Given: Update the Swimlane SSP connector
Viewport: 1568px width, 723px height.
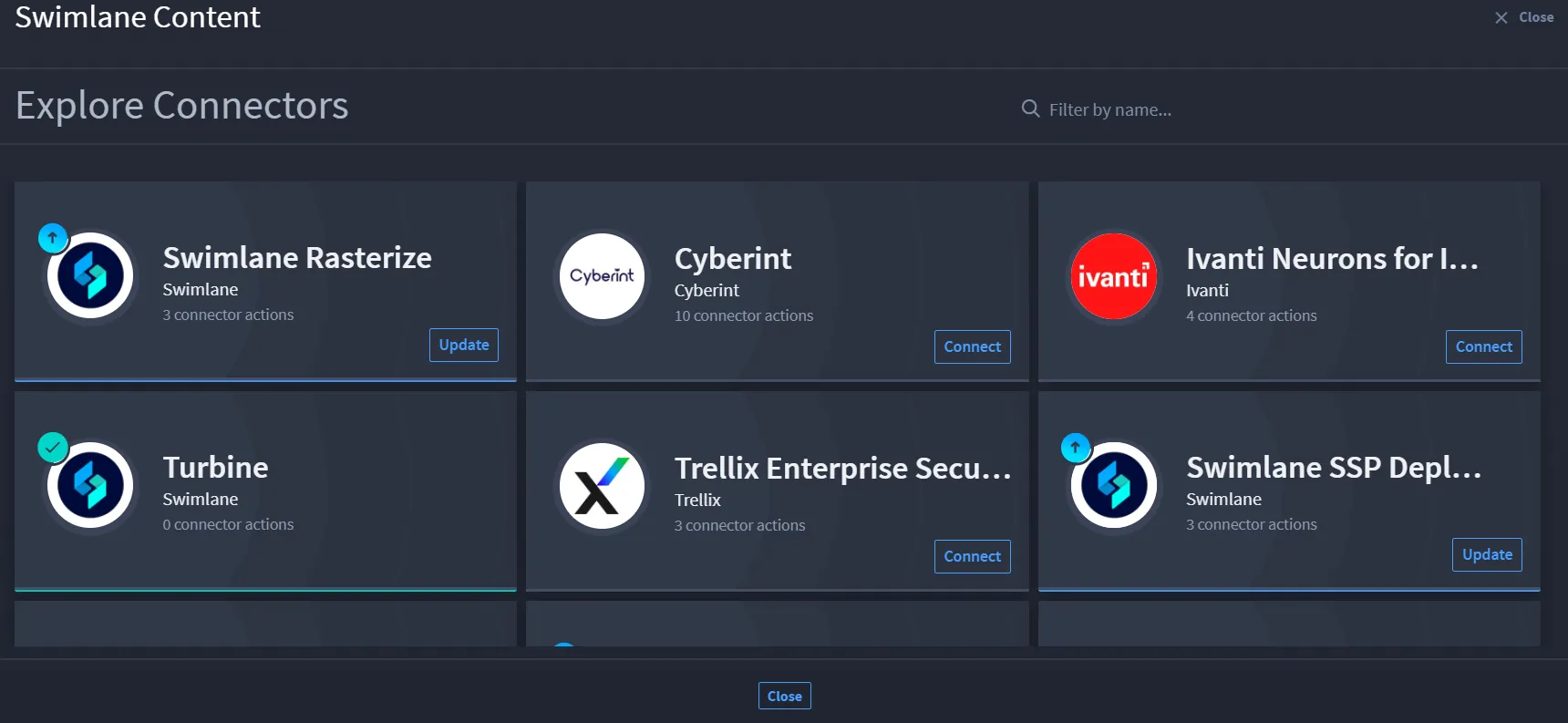Looking at the screenshot, I should [1487, 554].
